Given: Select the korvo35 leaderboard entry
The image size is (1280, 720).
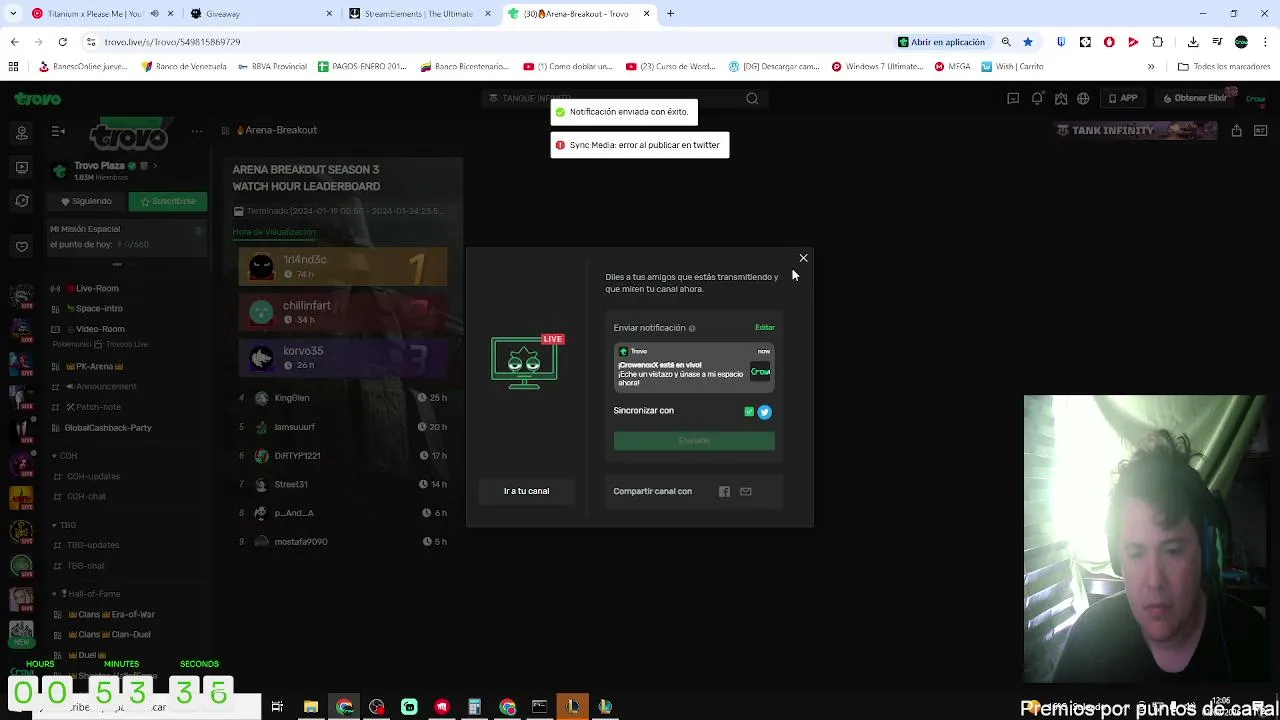Looking at the screenshot, I should 343,357.
